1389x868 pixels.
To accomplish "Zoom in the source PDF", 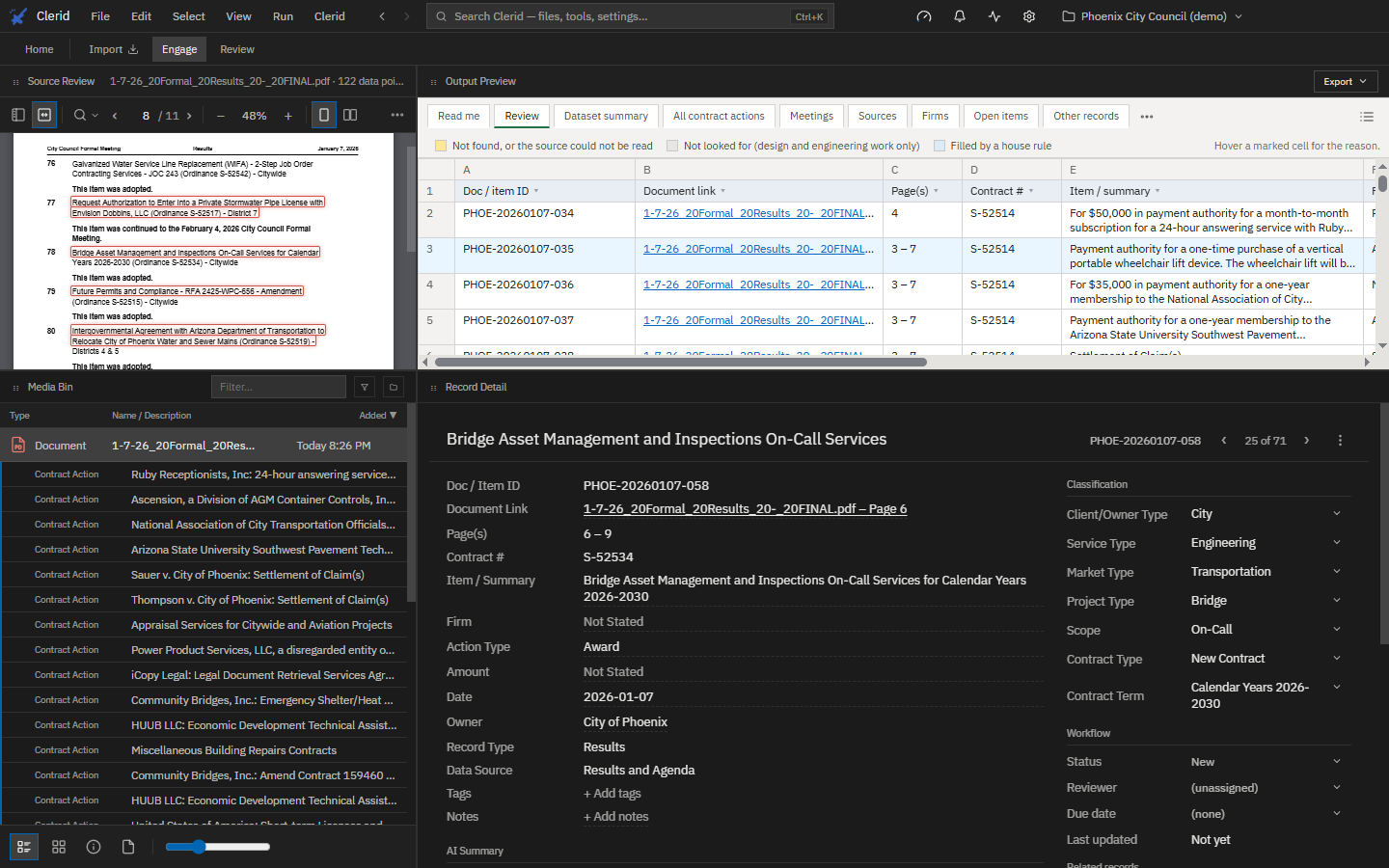I will [x=287, y=116].
